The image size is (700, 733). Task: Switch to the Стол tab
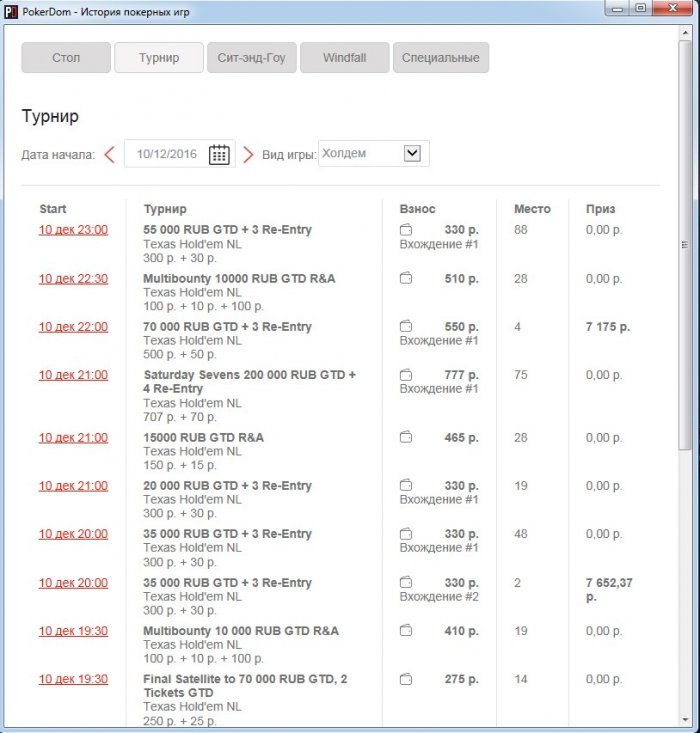tap(66, 57)
